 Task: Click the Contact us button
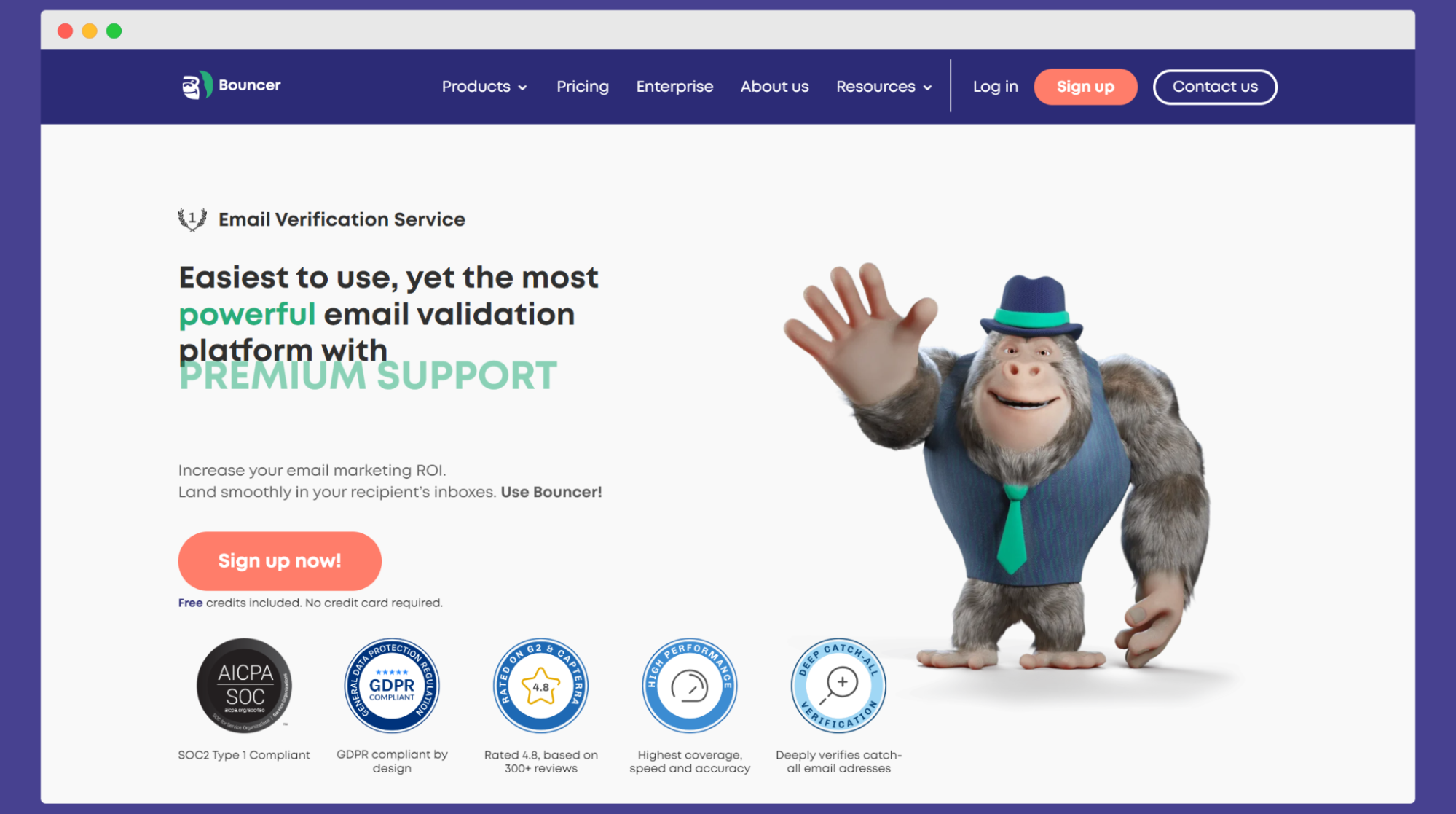(1214, 86)
